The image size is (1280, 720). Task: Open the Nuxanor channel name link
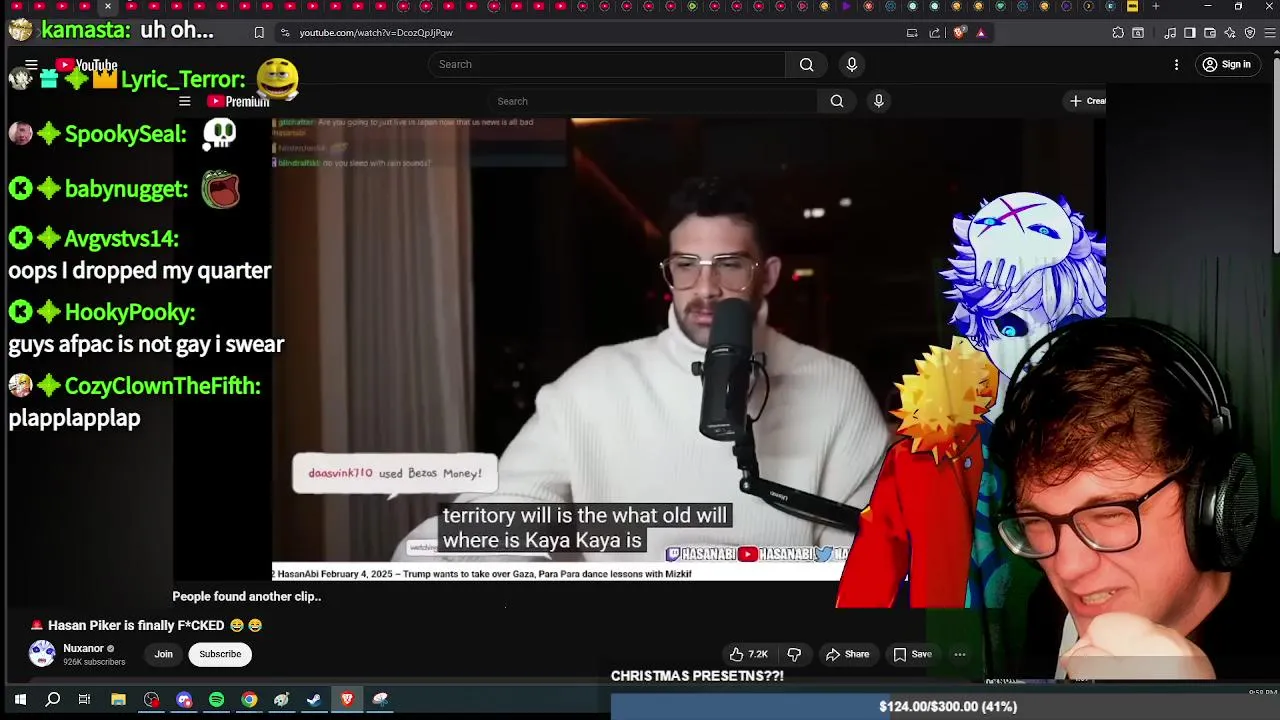tap(83, 648)
